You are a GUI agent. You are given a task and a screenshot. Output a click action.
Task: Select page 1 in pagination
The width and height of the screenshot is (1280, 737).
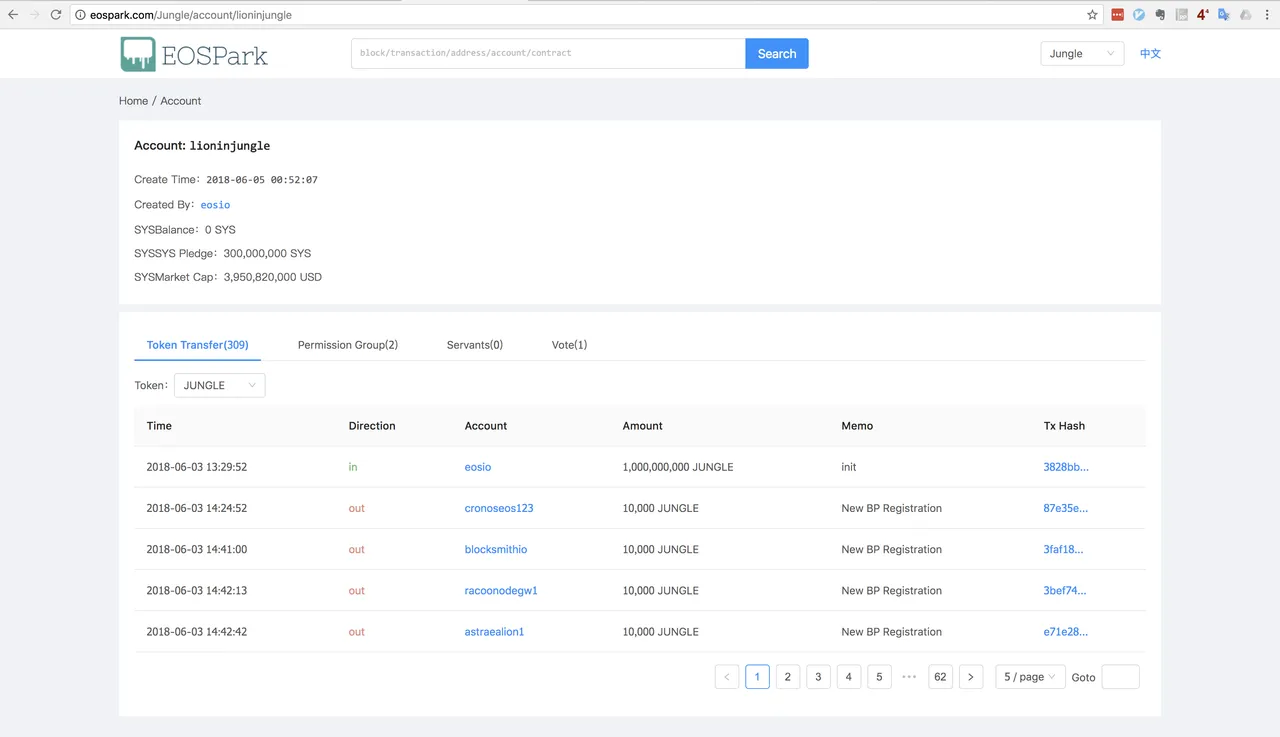(757, 677)
